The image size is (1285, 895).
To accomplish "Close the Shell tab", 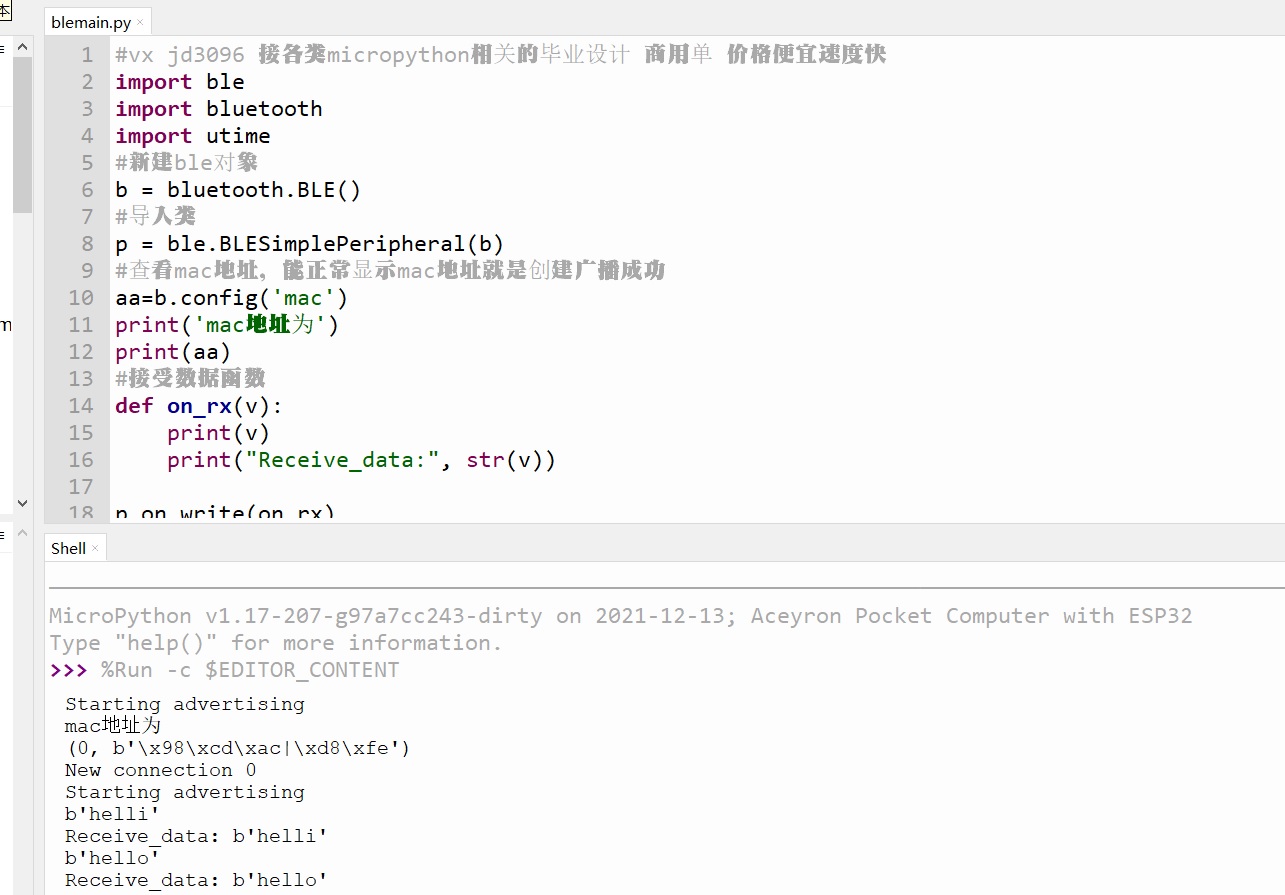I will tap(98, 548).
